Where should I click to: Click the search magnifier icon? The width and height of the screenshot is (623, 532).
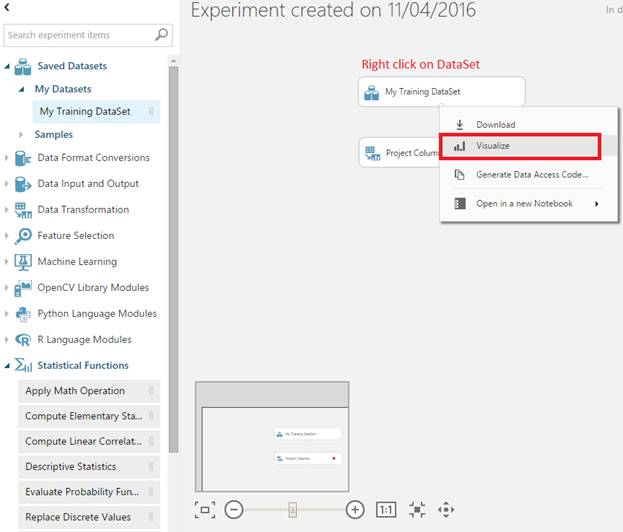pos(161,35)
